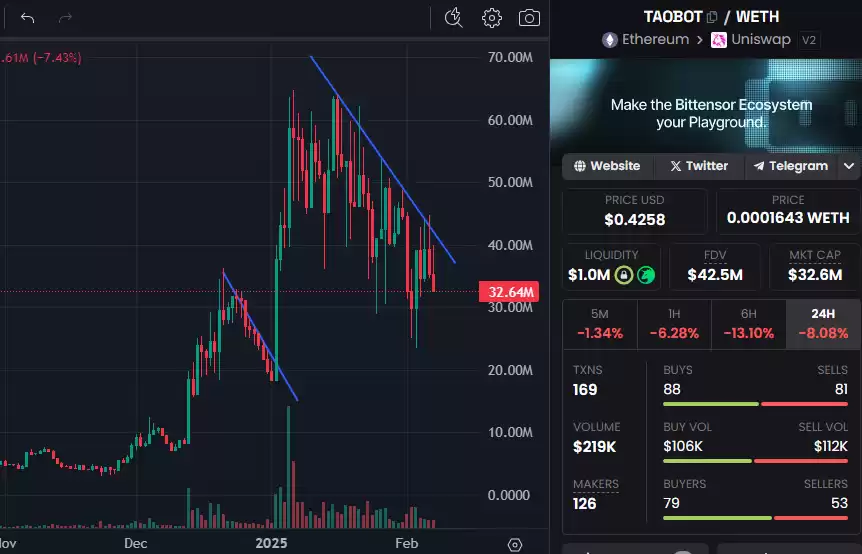Click the SELL VOL $112K value
Image resolution: width=862 pixels, height=554 pixels.
click(831, 446)
